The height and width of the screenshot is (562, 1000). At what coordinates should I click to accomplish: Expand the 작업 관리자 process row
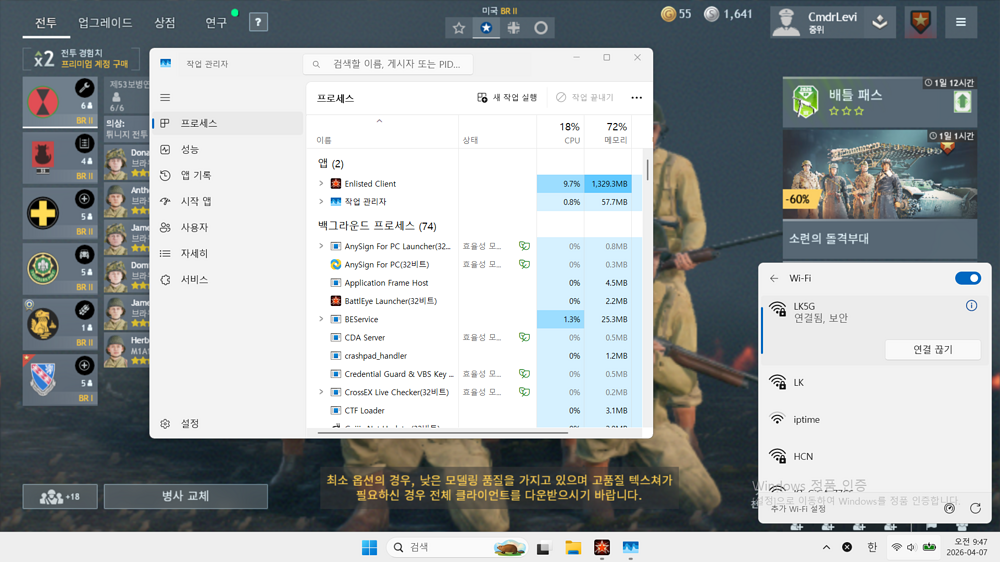pos(321,202)
